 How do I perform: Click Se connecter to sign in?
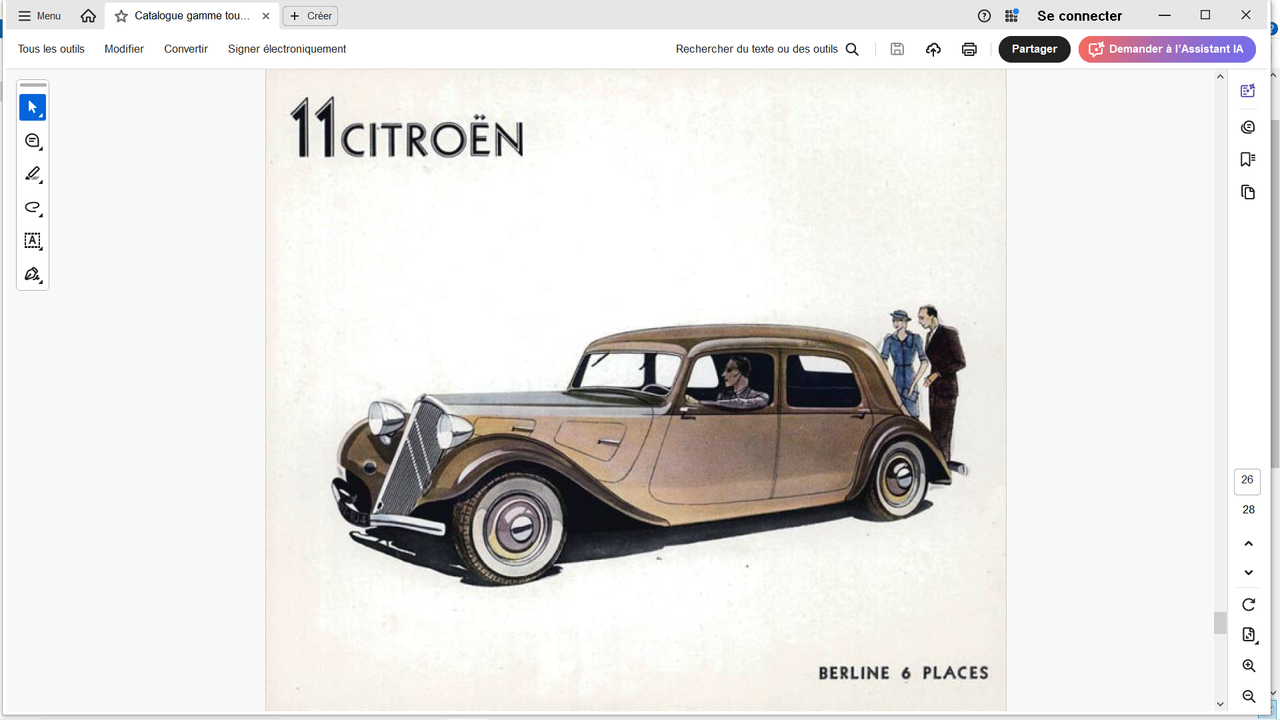pyautogui.click(x=1080, y=16)
